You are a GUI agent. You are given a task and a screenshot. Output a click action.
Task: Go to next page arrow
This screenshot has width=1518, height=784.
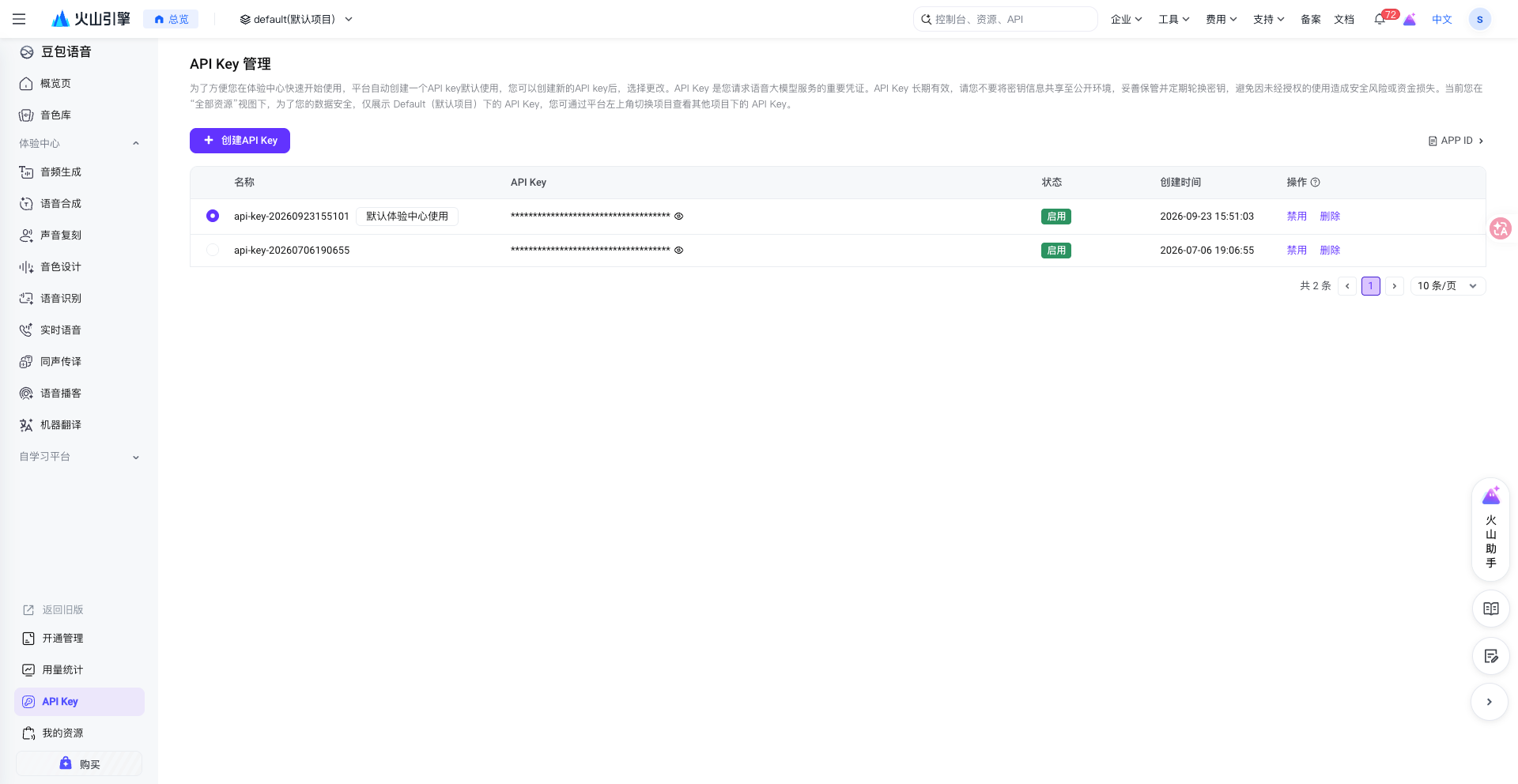pyautogui.click(x=1395, y=286)
